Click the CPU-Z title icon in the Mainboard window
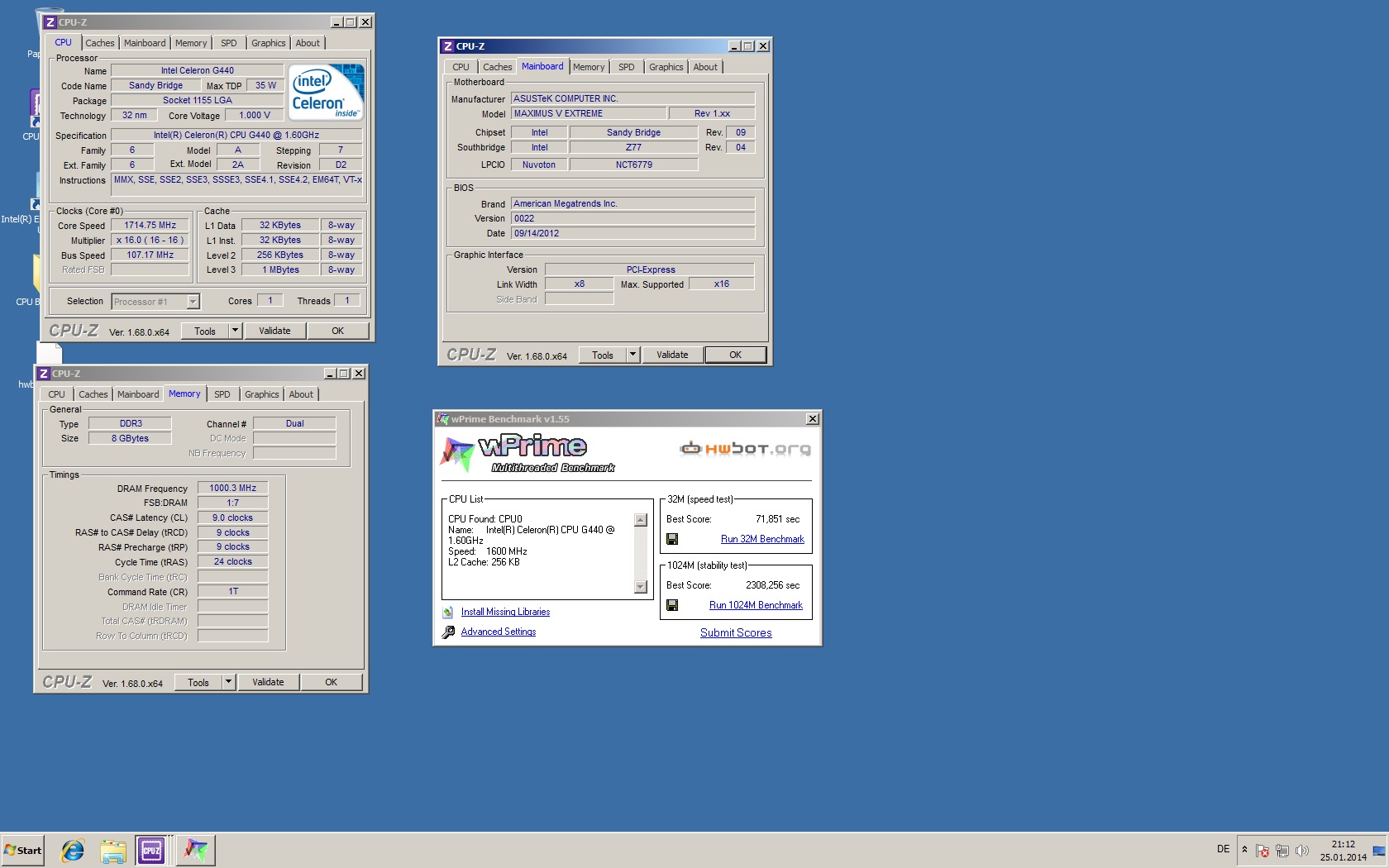Viewport: 1389px width, 868px height. coord(448,46)
